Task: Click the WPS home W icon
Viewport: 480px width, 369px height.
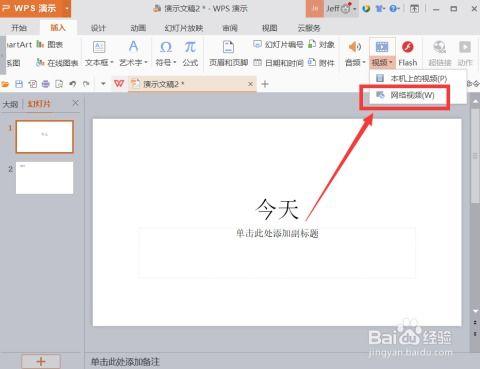Action: coord(119,84)
